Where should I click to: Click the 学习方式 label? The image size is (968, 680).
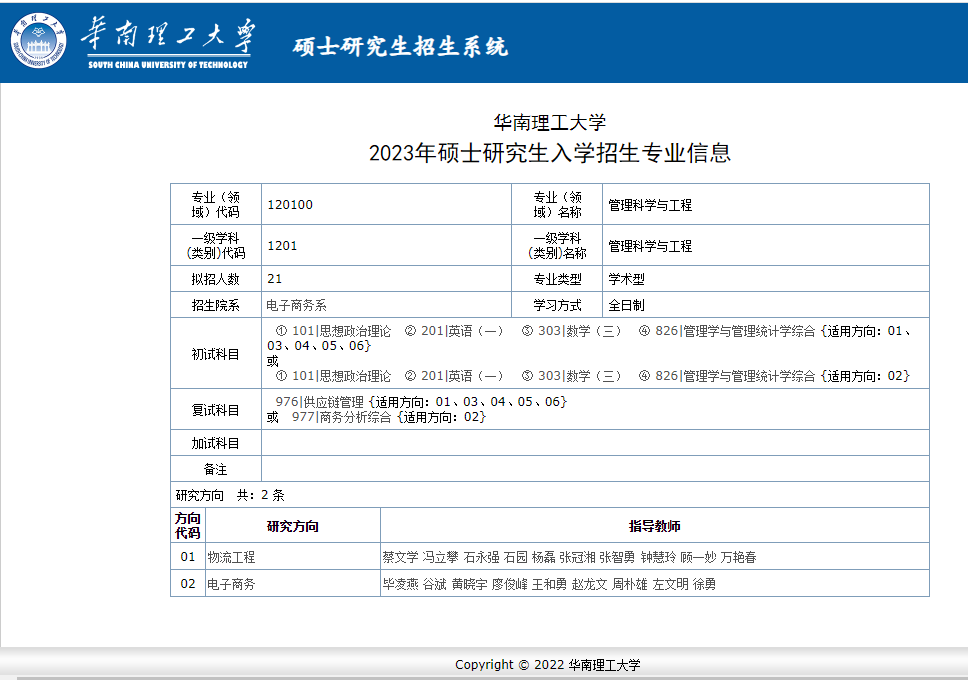557,305
